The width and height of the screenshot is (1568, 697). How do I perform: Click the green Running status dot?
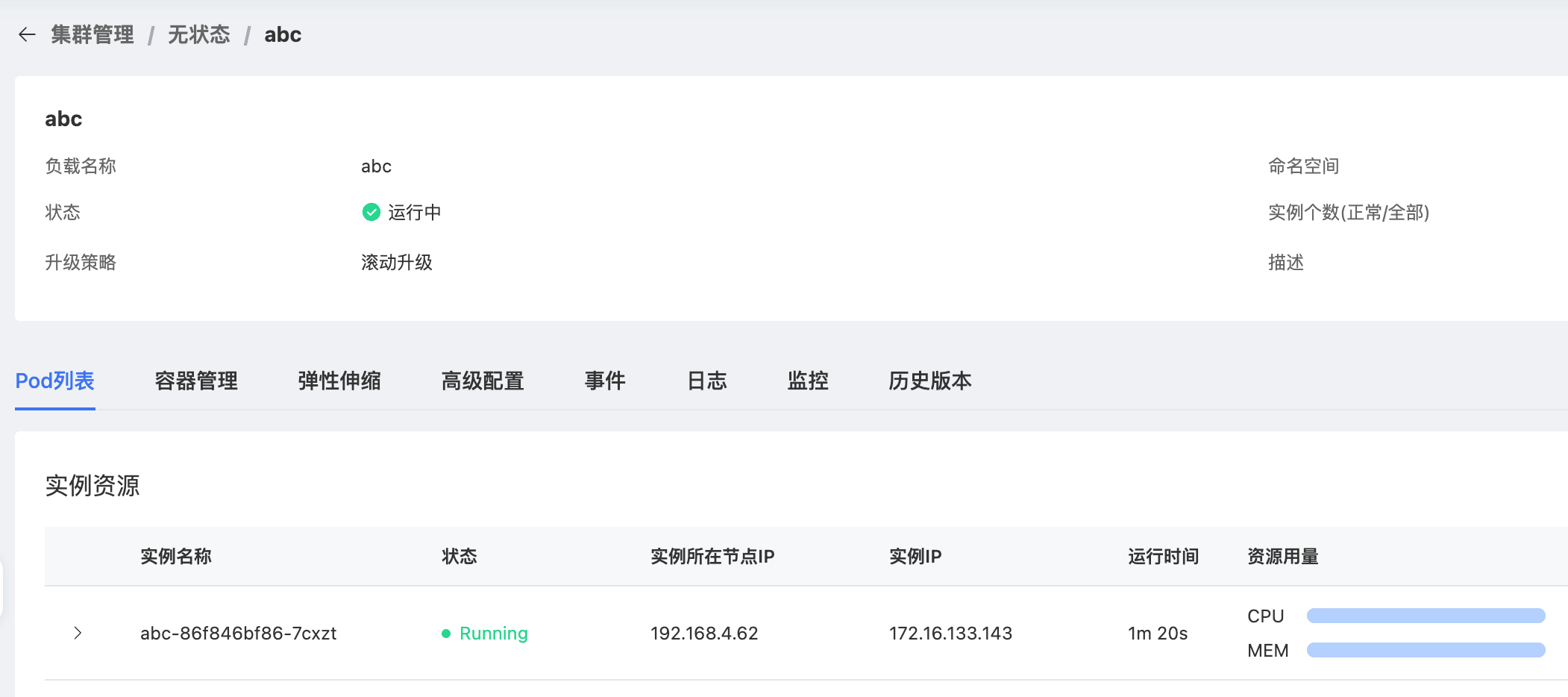(446, 634)
